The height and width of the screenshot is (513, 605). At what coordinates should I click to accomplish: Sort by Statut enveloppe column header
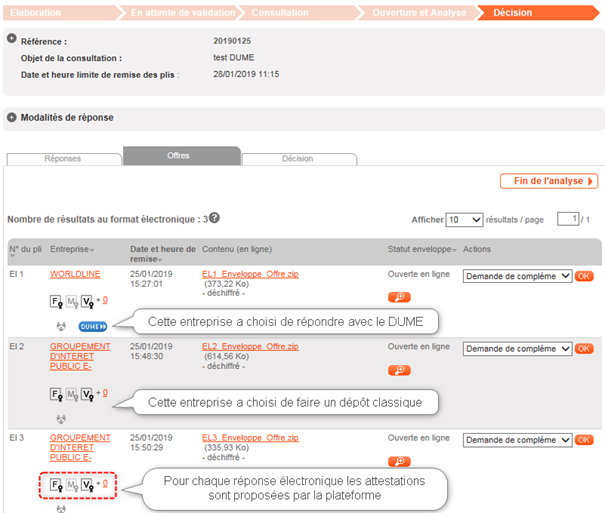pos(421,249)
